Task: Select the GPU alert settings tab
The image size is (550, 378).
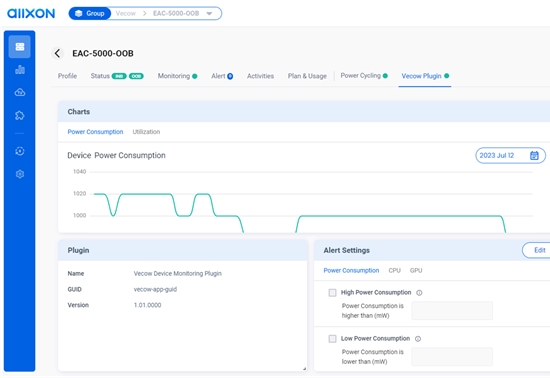Action: [416, 270]
